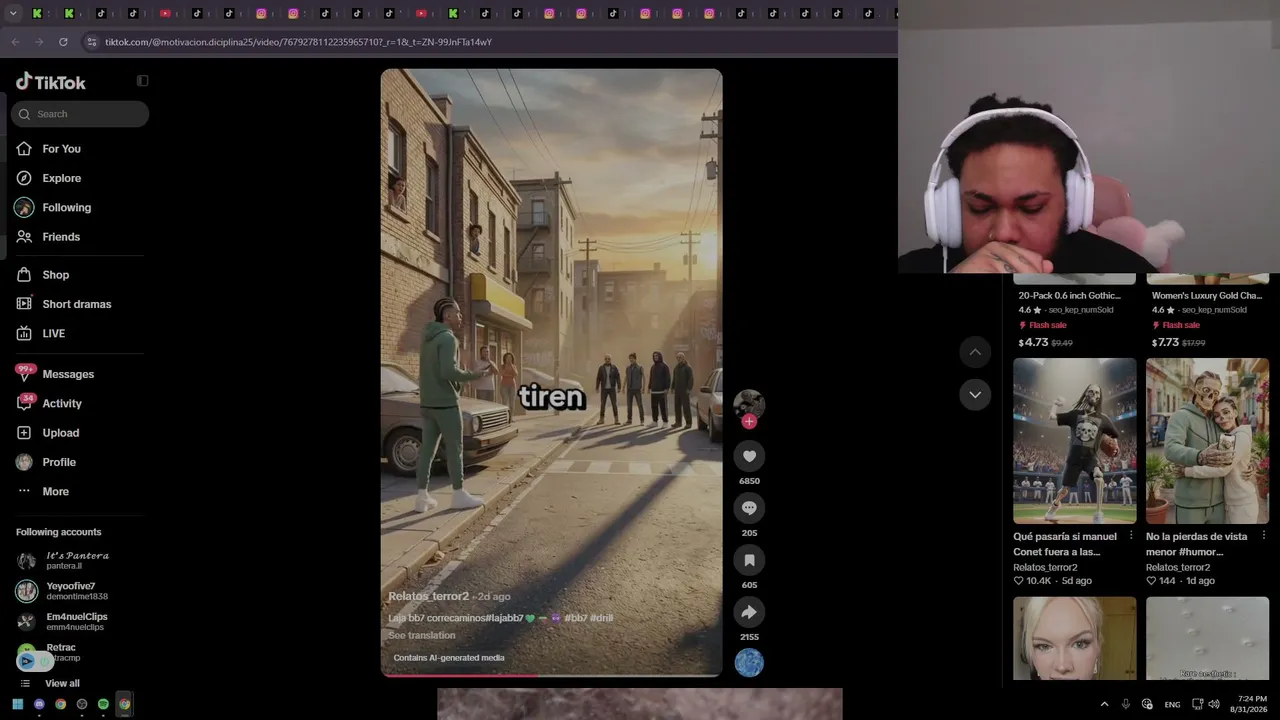1280x720 pixels.
Task: Open options for Qué pasaría si manuel video
Action: click(1131, 536)
